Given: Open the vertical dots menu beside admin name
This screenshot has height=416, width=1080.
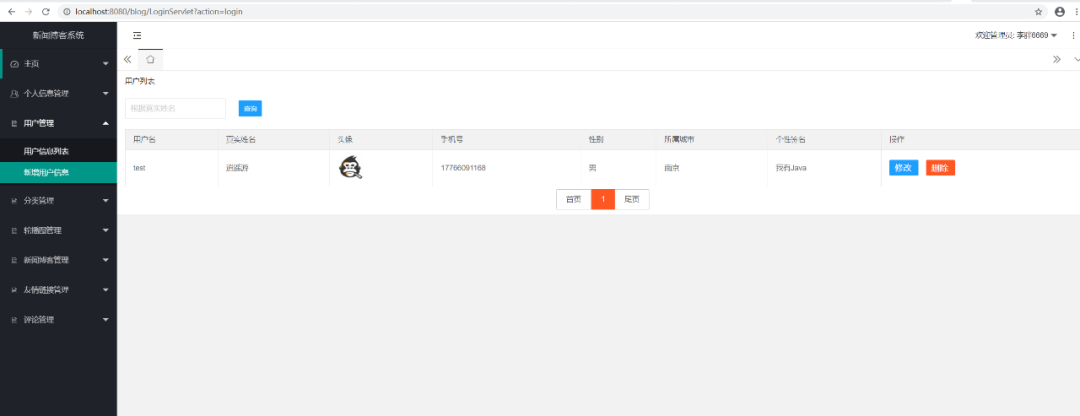Looking at the screenshot, I should (1073, 35).
